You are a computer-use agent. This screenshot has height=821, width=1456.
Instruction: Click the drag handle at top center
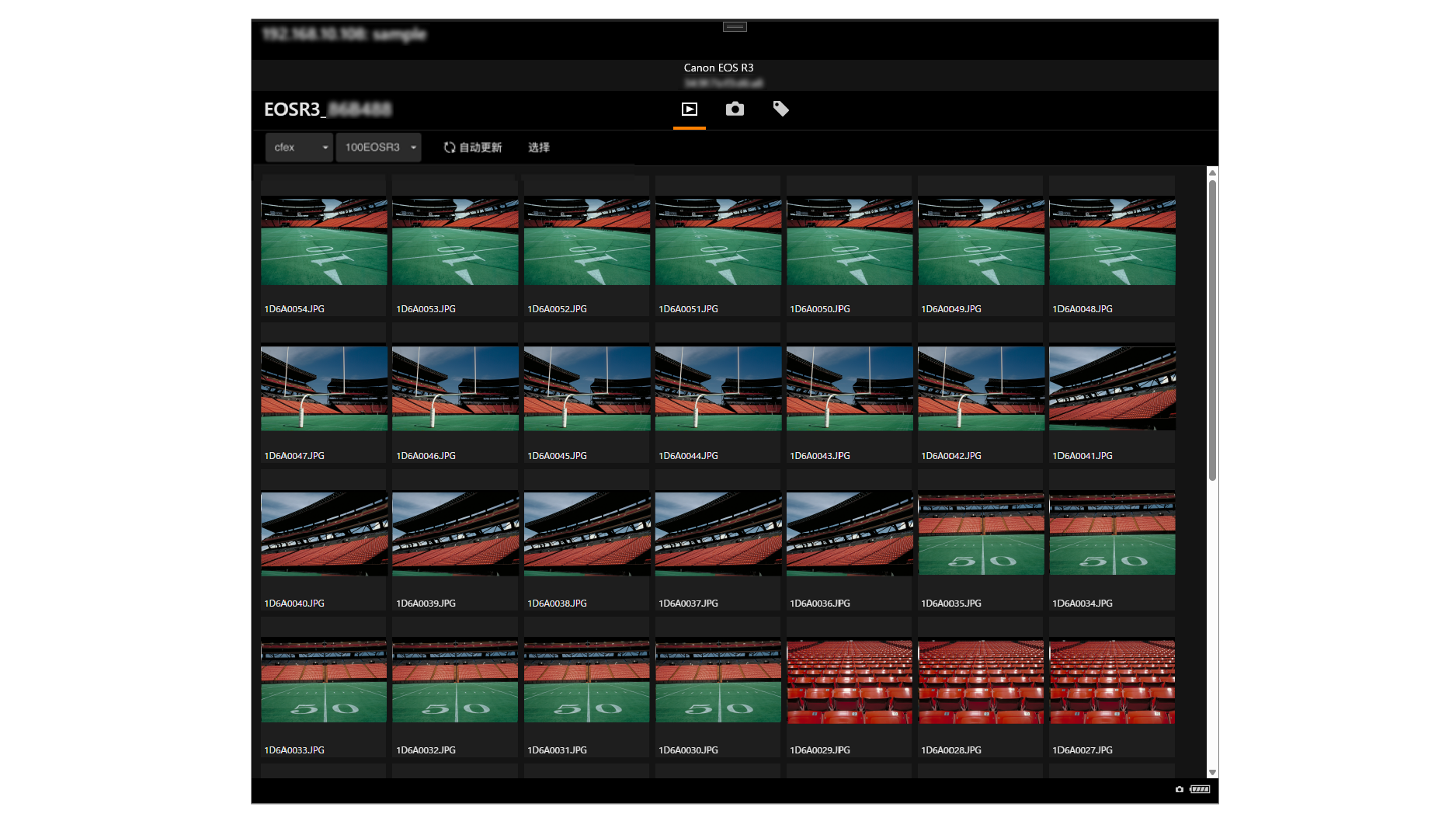coord(735,27)
